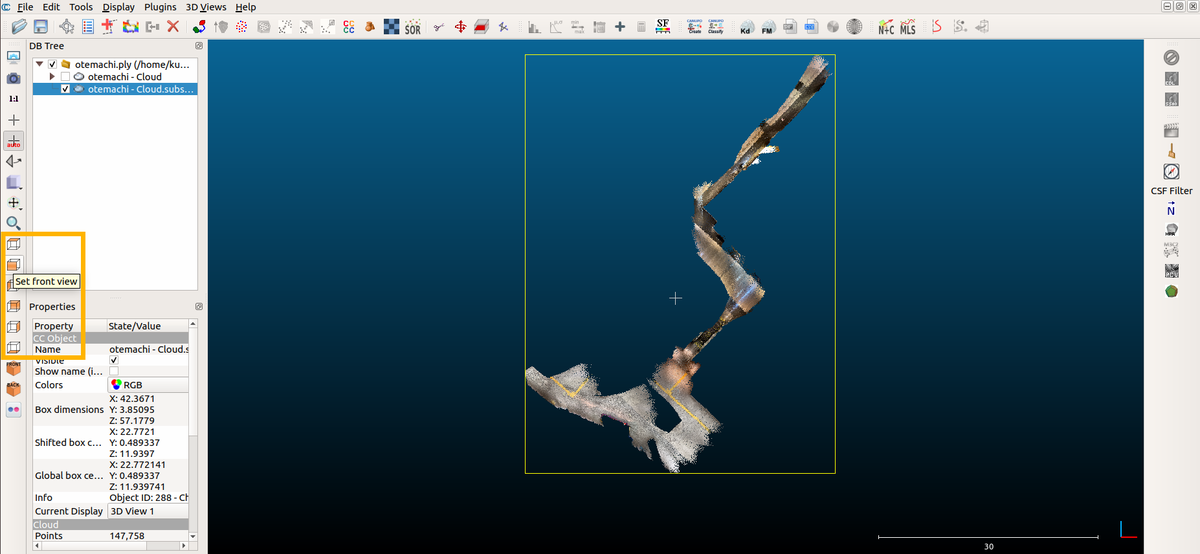Open the Virtual broom plugin icon
This screenshot has width=1200, height=554.
pyautogui.click(x=1171, y=152)
